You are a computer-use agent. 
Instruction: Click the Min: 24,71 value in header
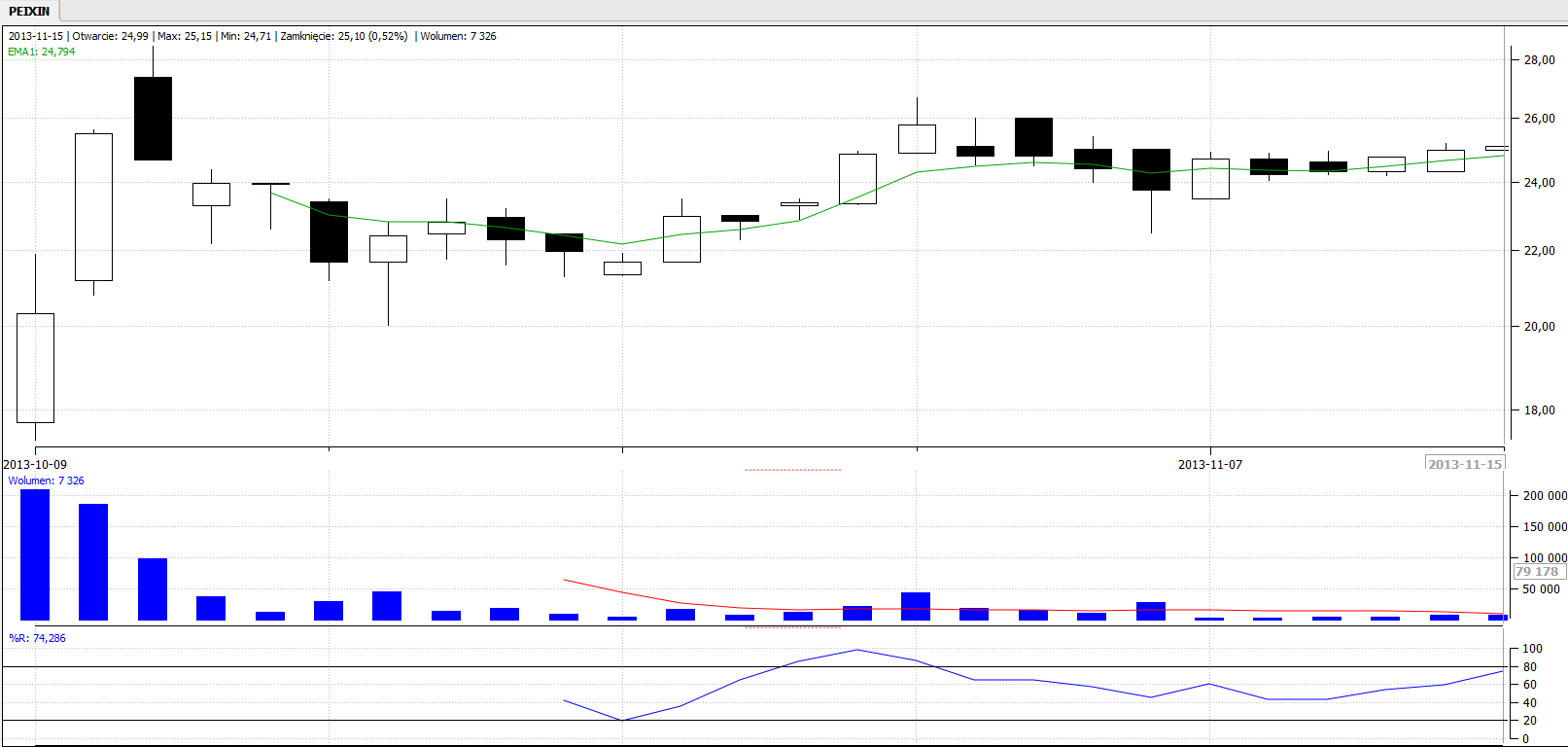point(246,36)
